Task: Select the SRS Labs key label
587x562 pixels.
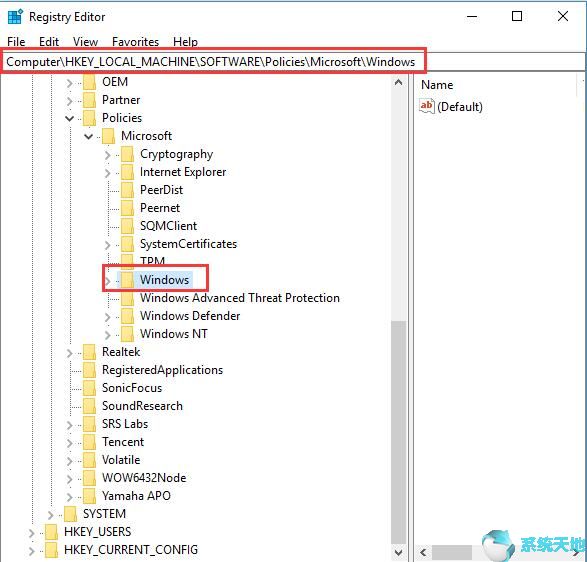Action: pyautogui.click(x=125, y=424)
